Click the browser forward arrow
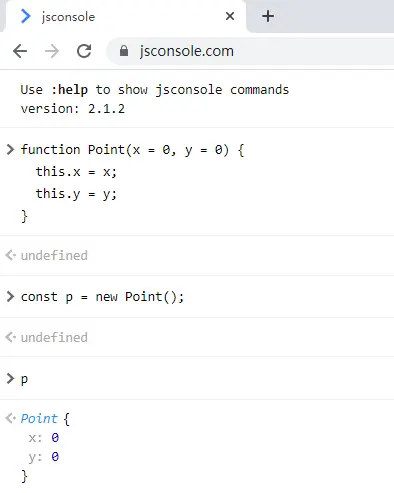The width and height of the screenshot is (394, 493). pos(52,51)
